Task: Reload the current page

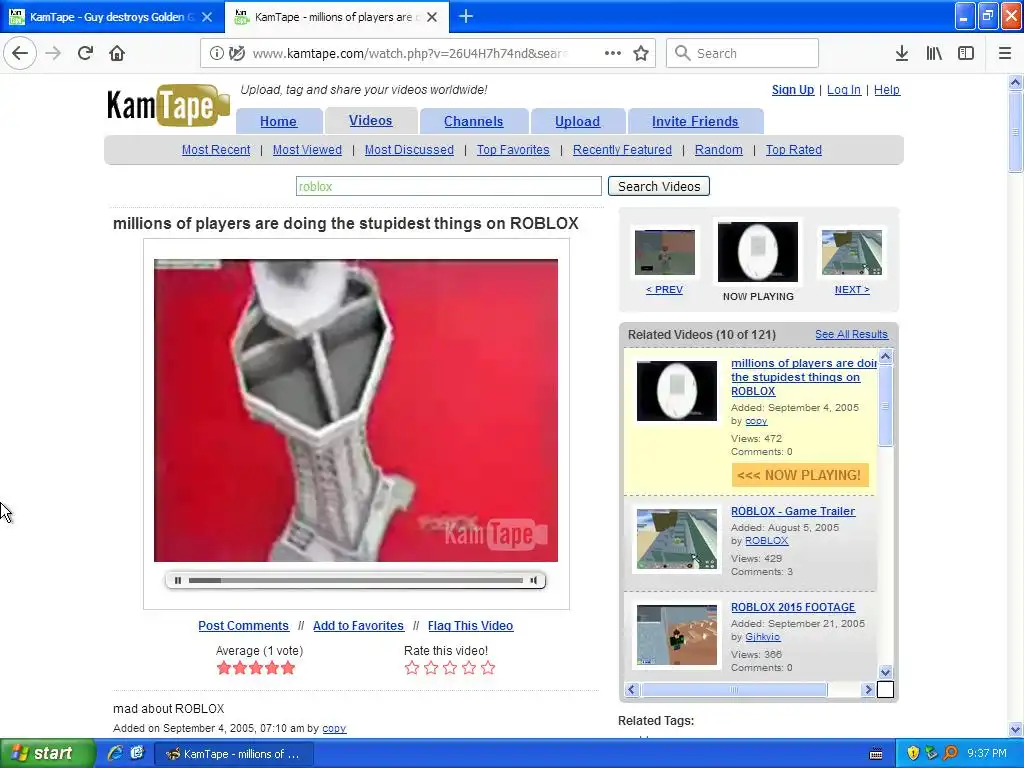Action: pos(85,53)
